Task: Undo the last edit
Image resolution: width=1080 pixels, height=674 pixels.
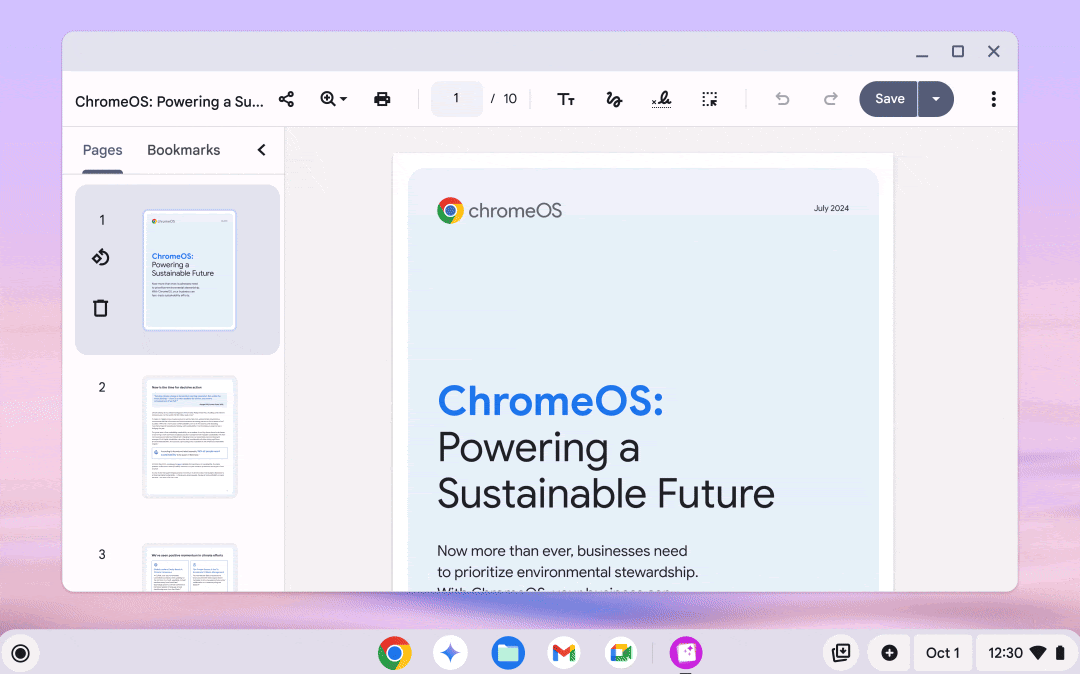Action: pyautogui.click(x=782, y=99)
